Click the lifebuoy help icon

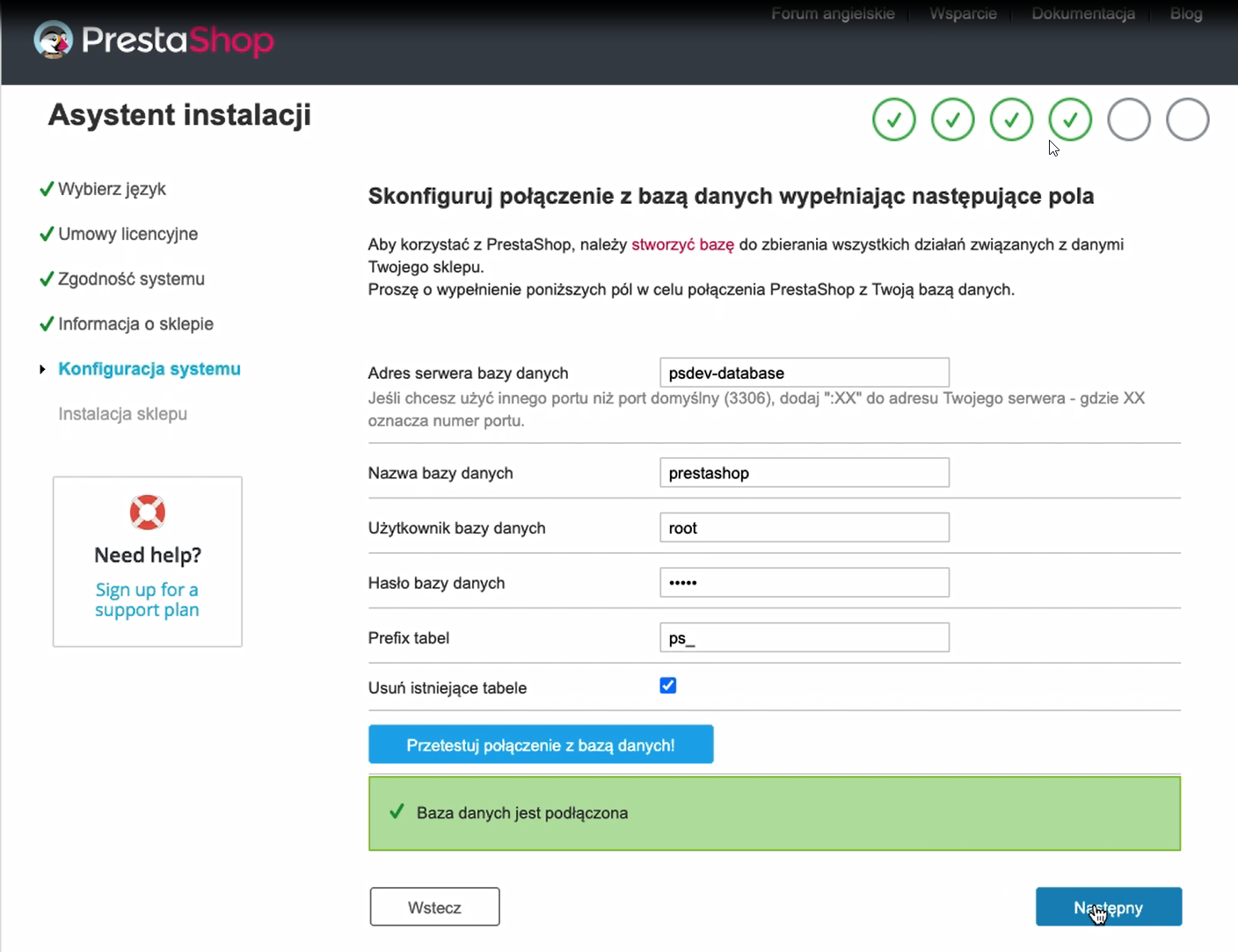[148, 512]
